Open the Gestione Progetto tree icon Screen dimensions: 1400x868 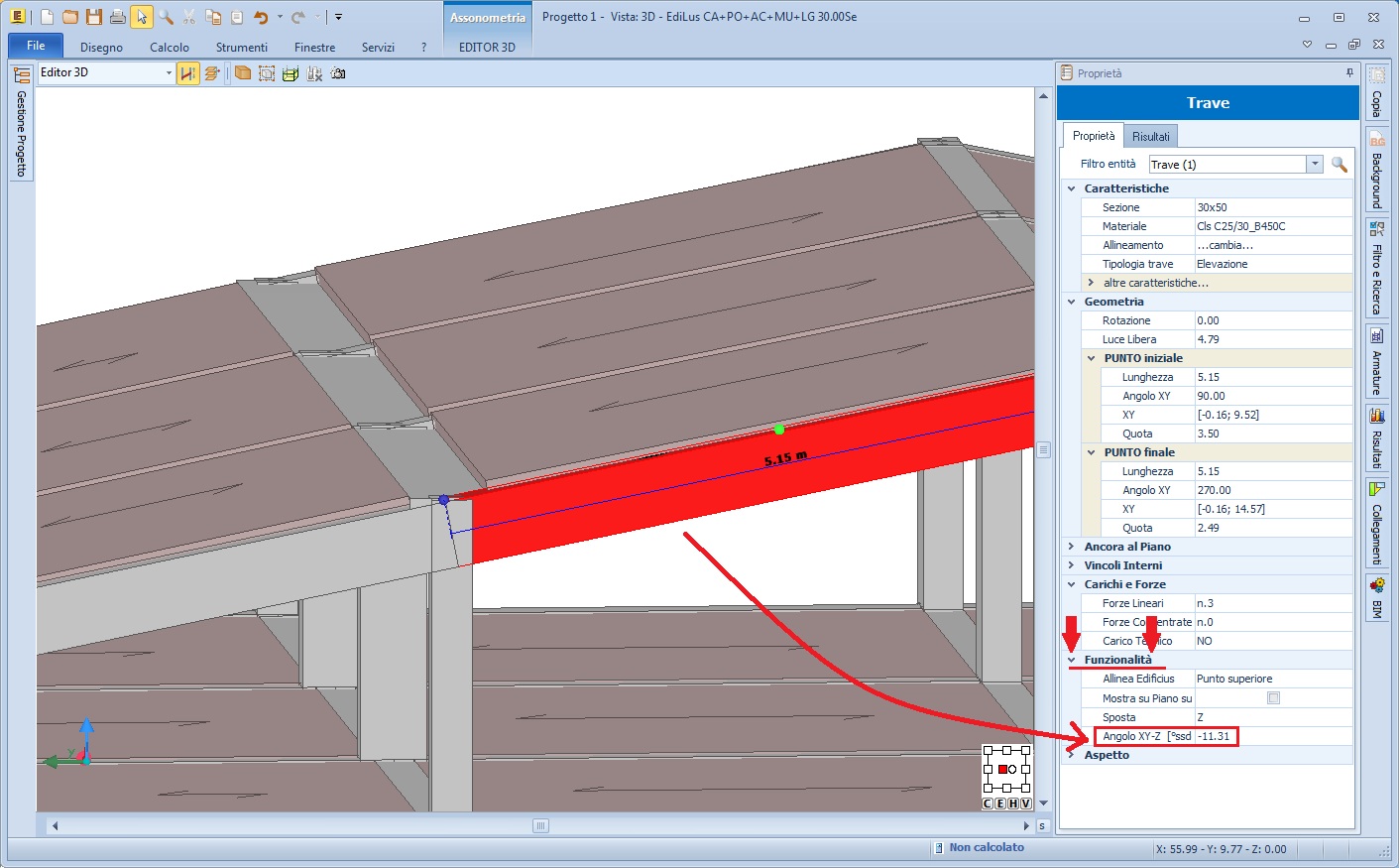point(22,75)
